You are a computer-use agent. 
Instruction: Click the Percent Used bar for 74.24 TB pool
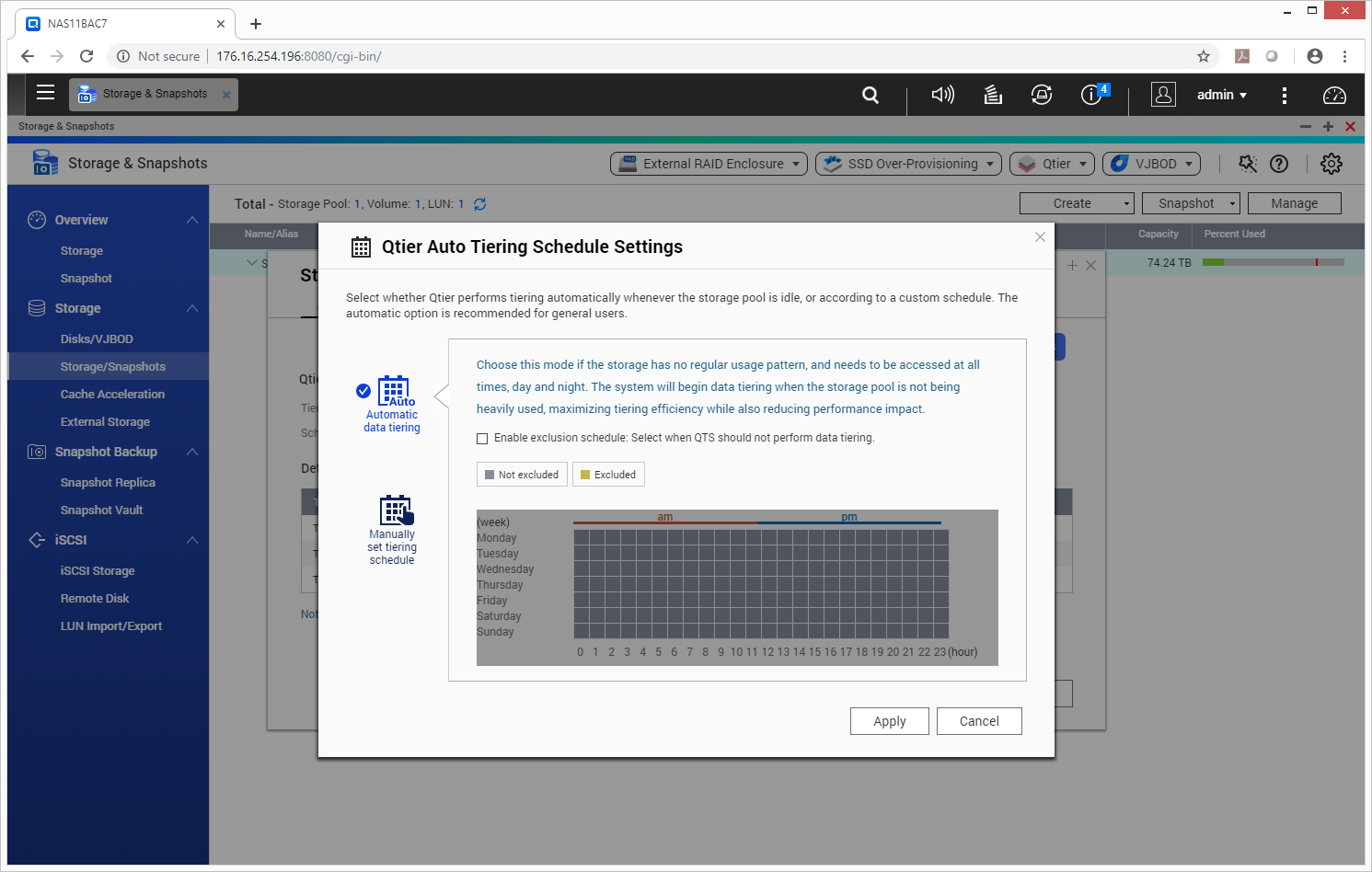click(x=1274, y=263)
